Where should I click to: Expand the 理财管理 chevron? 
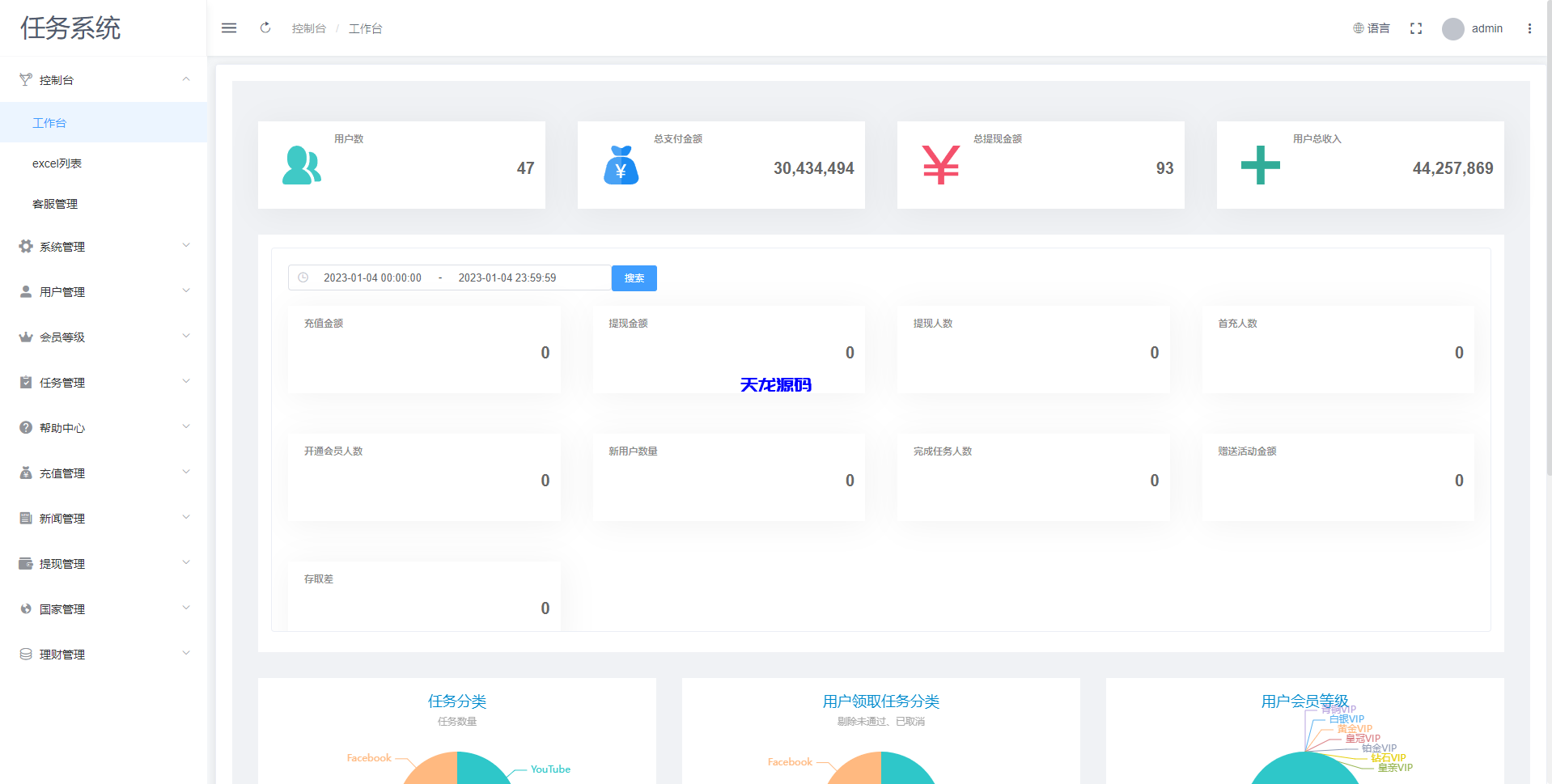pos(186,654)
